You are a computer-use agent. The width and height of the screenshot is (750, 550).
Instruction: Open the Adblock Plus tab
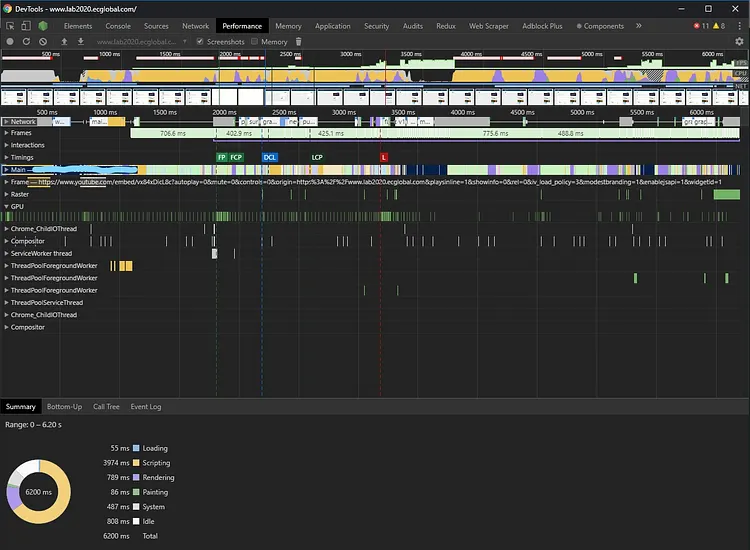click(x=542, y=26)
